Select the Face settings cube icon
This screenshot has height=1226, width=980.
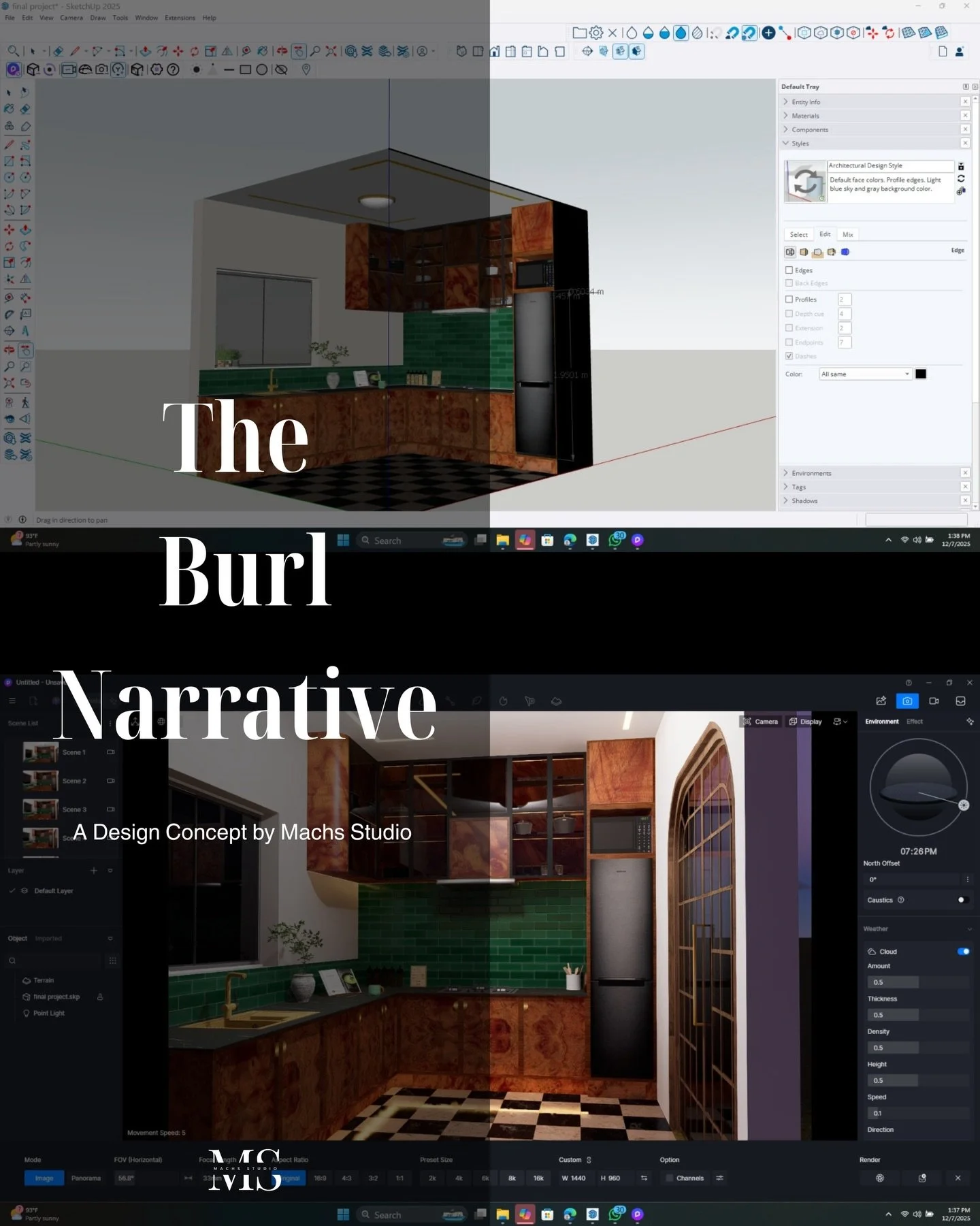click(x=804, y=252)
